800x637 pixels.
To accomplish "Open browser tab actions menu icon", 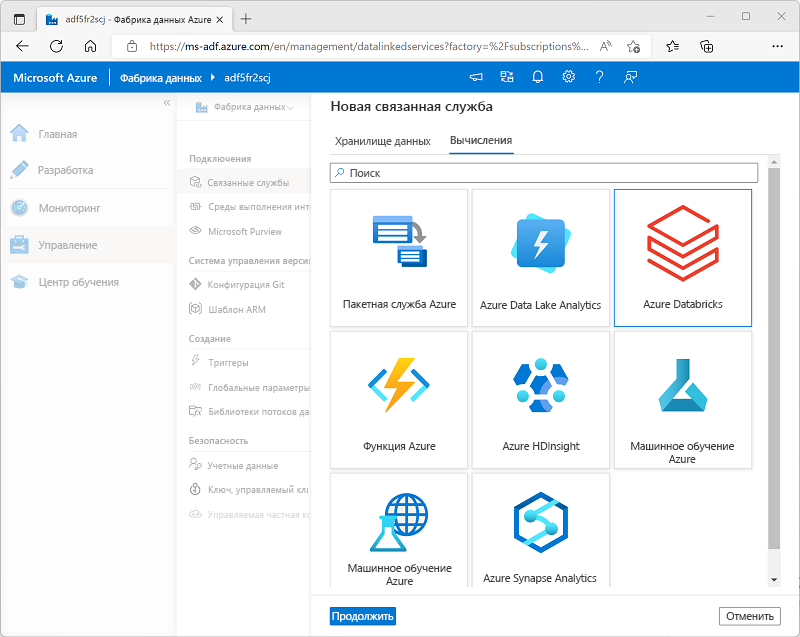I will point(19,19).
